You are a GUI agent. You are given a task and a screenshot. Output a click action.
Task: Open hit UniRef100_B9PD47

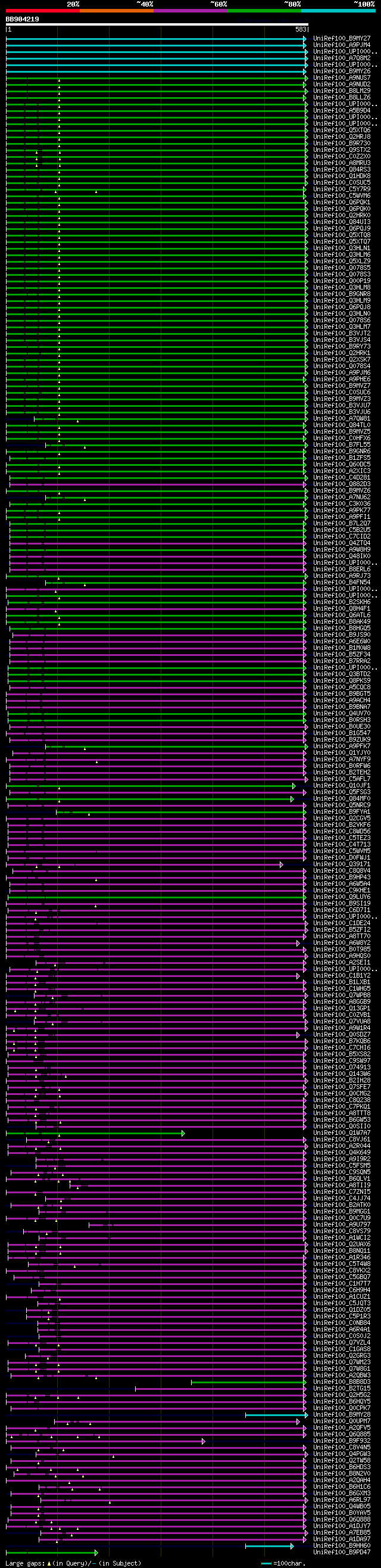pyautogui.click(x=342, y=1553)
